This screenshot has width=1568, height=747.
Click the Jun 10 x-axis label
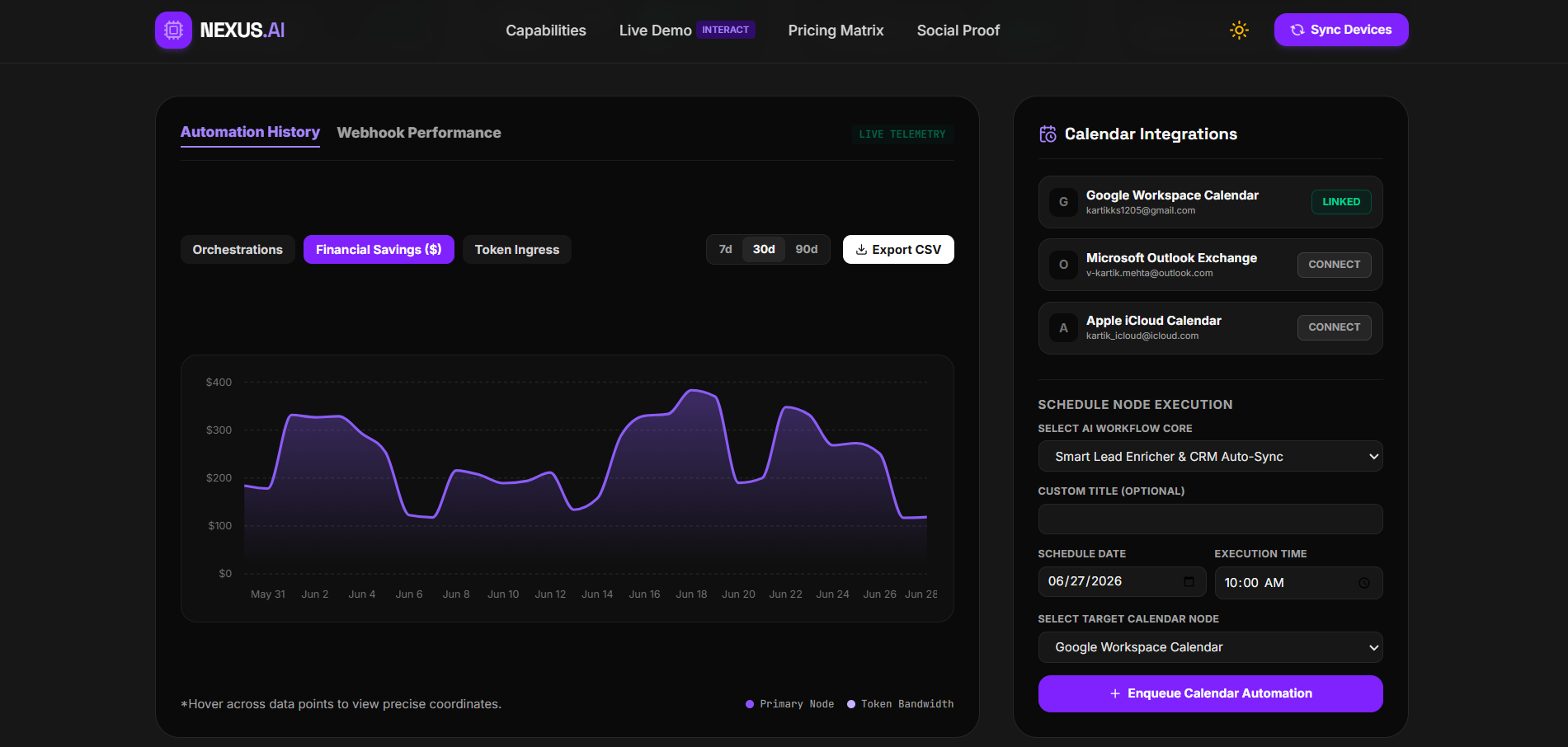pos(503,594)
